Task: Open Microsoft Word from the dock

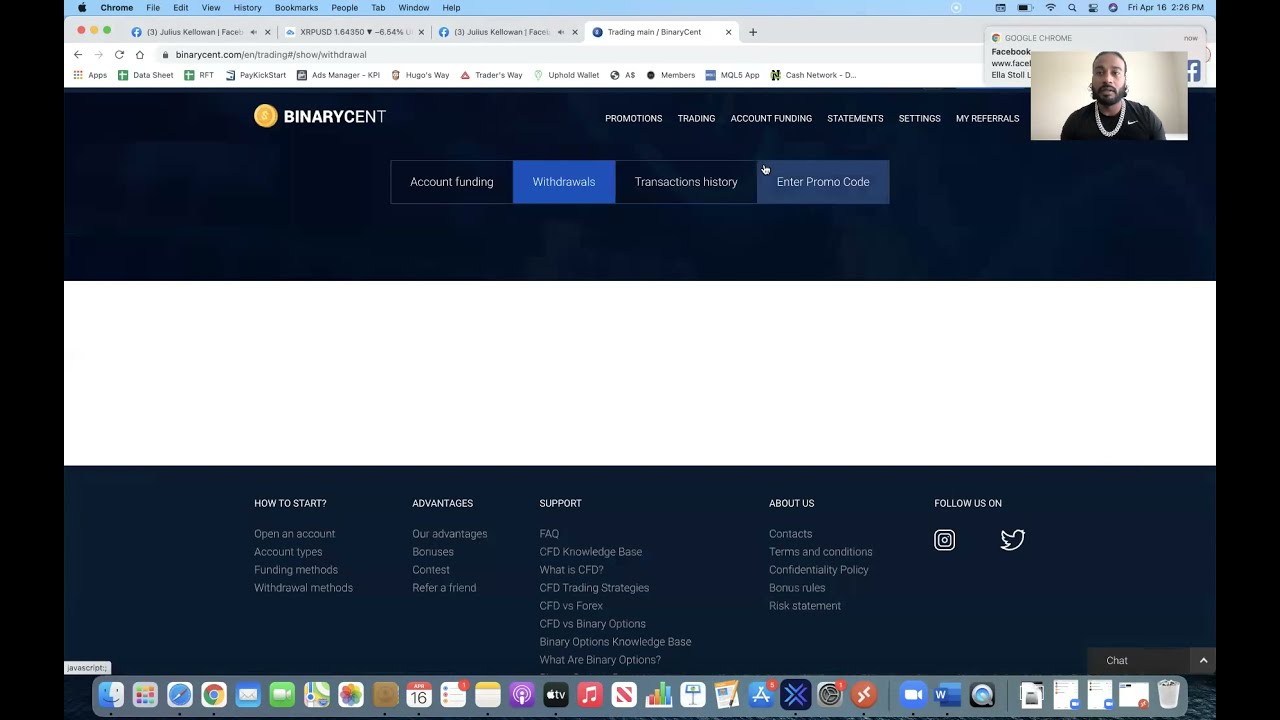Action: point(947,694)
